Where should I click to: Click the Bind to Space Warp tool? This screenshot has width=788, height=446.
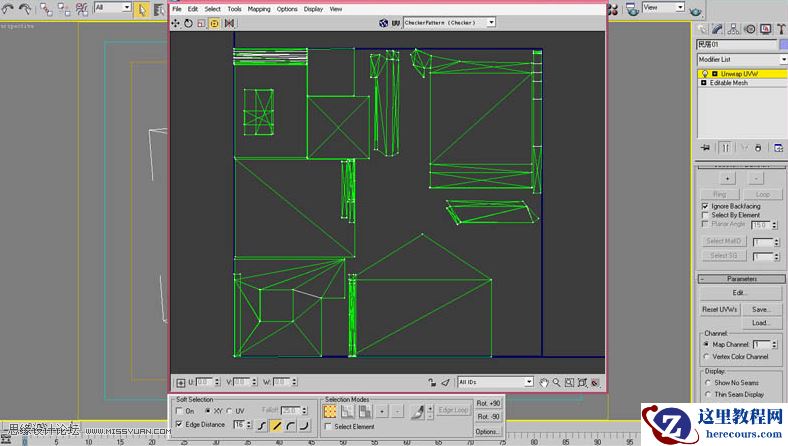[x=81, y=9]
